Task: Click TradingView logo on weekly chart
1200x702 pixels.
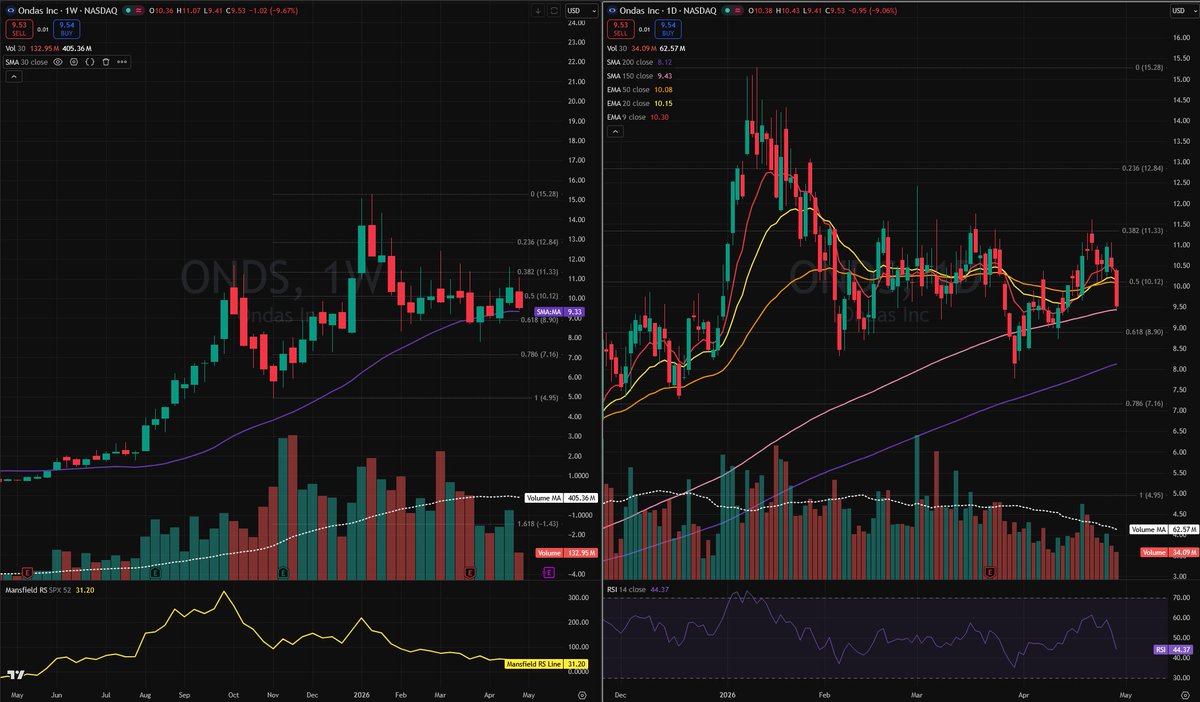Action: 15,673
